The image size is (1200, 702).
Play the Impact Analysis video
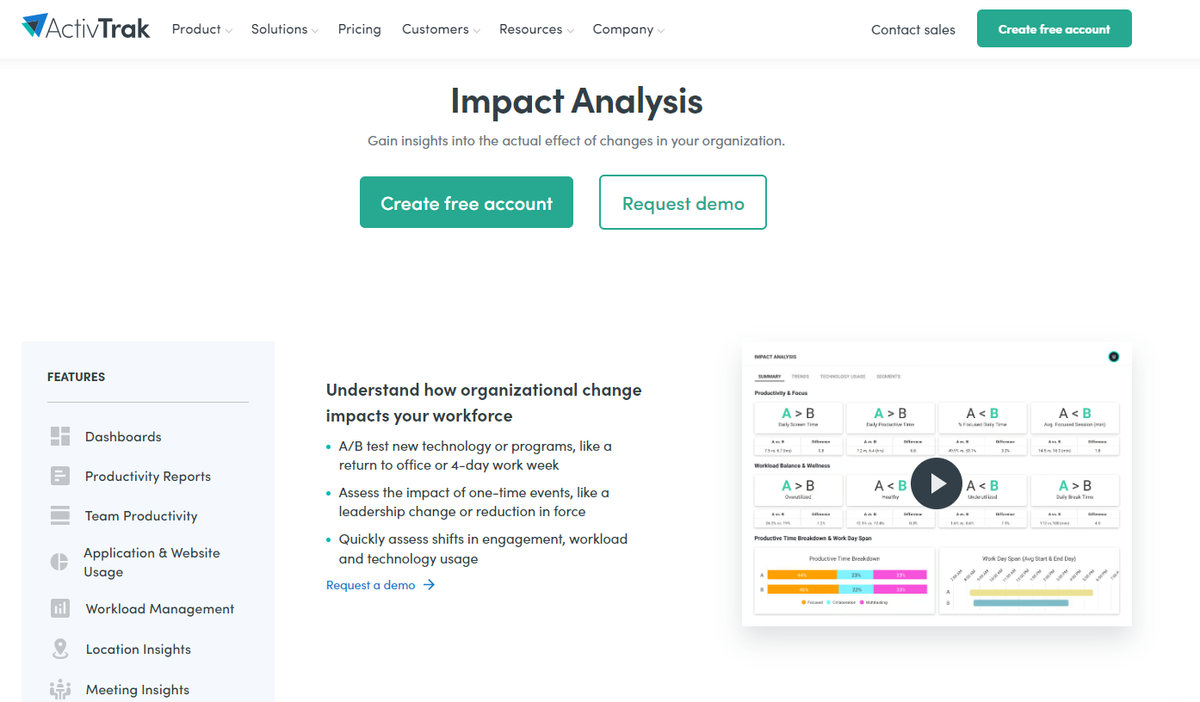pyautogui.click(x=936, y=484)
